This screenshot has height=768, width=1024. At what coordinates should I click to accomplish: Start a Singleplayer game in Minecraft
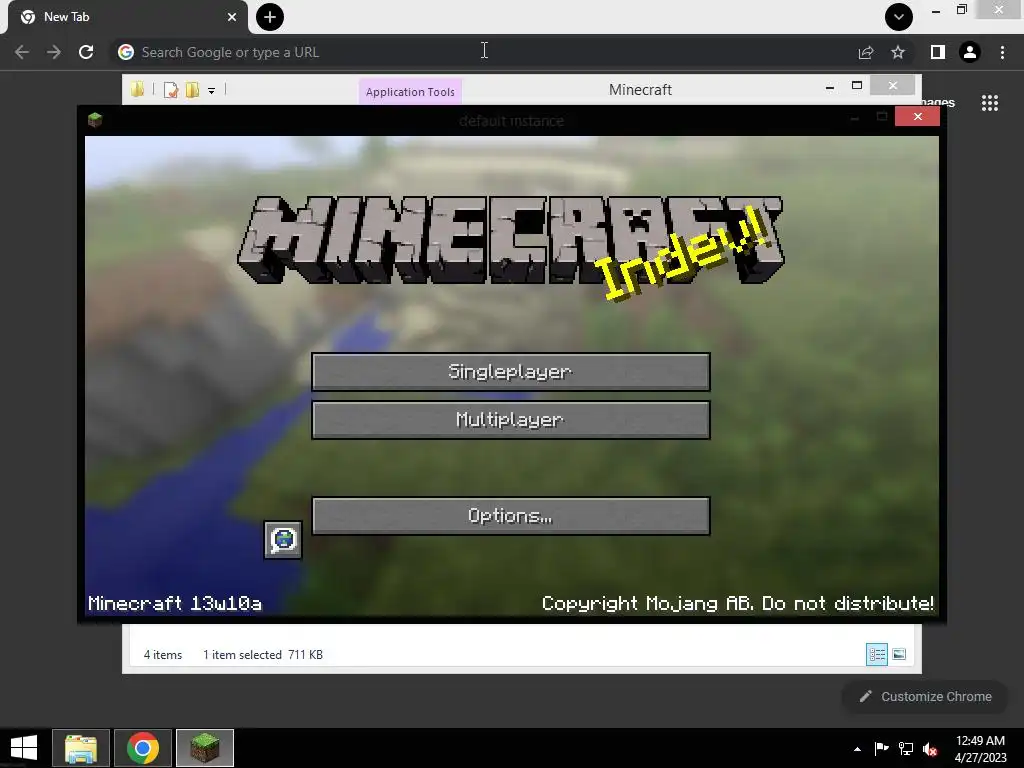tap(511, 372)
